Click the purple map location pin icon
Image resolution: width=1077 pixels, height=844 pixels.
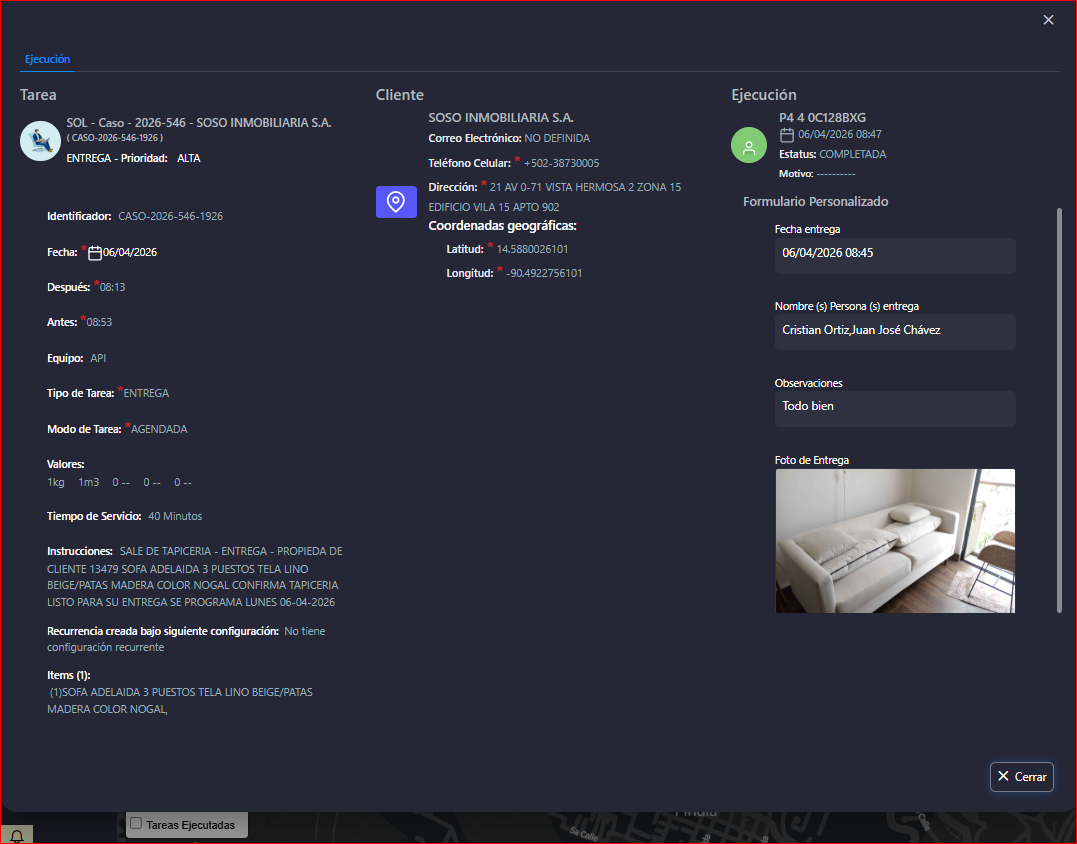[396, 202]
